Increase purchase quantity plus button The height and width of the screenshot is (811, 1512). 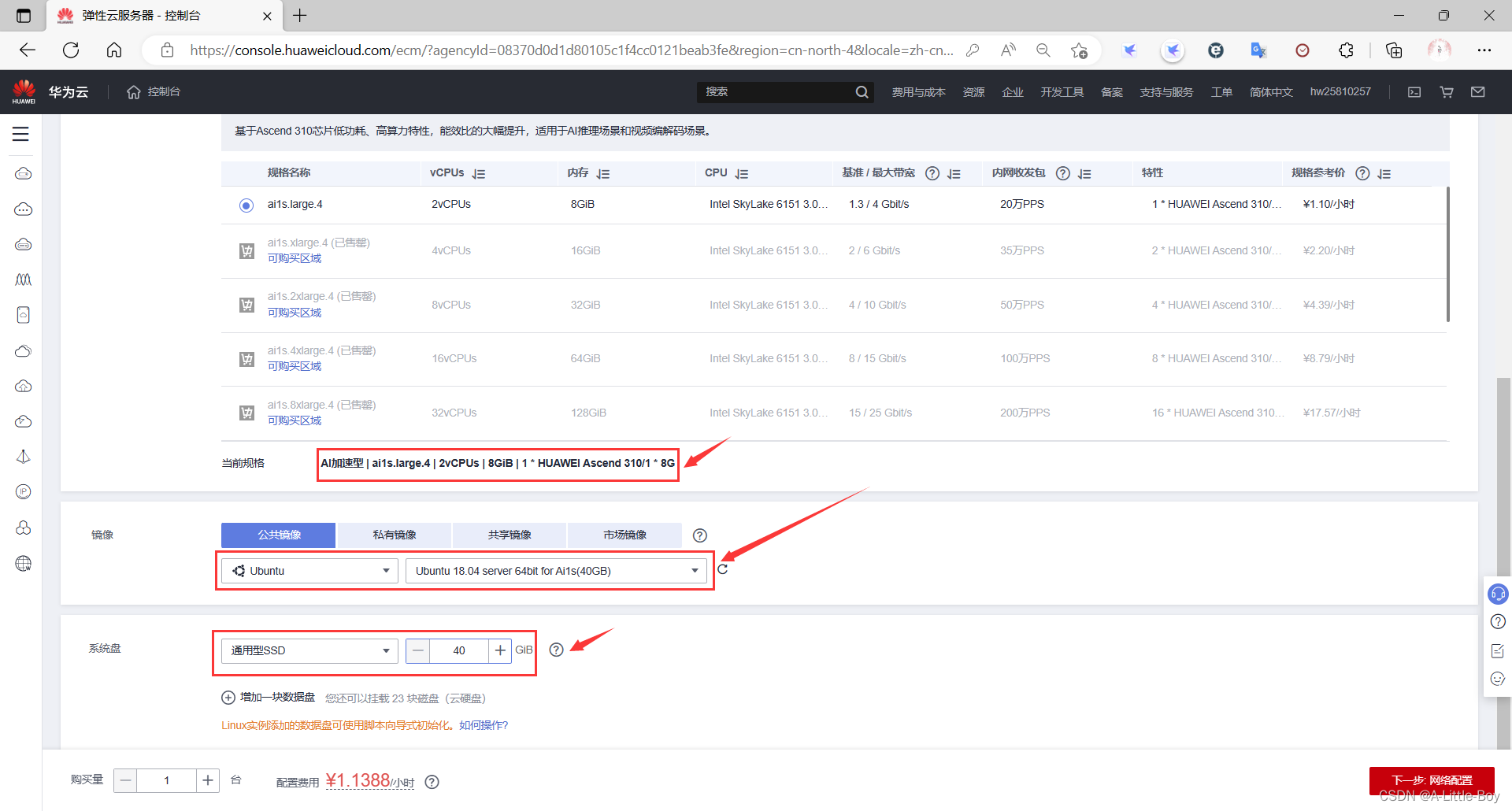(208, 780)
